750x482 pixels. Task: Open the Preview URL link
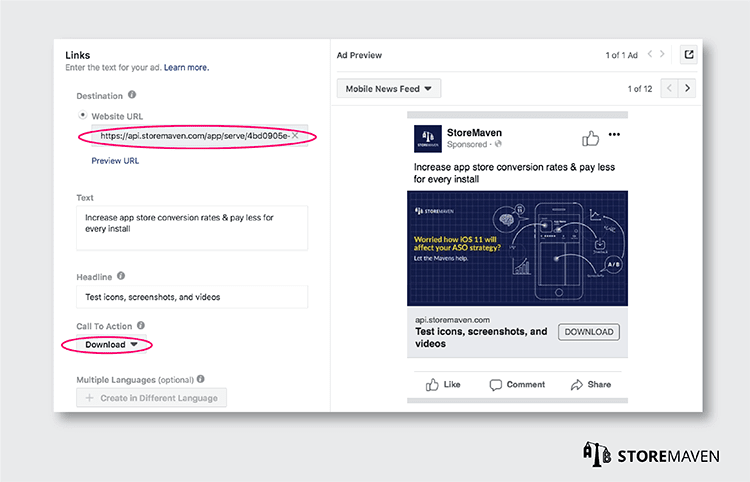(x=115, y=161)
